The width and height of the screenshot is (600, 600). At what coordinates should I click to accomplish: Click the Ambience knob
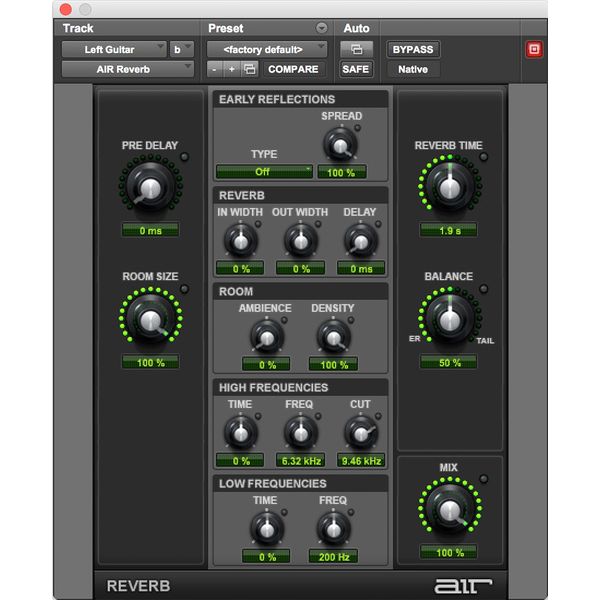tap(267, 338)
